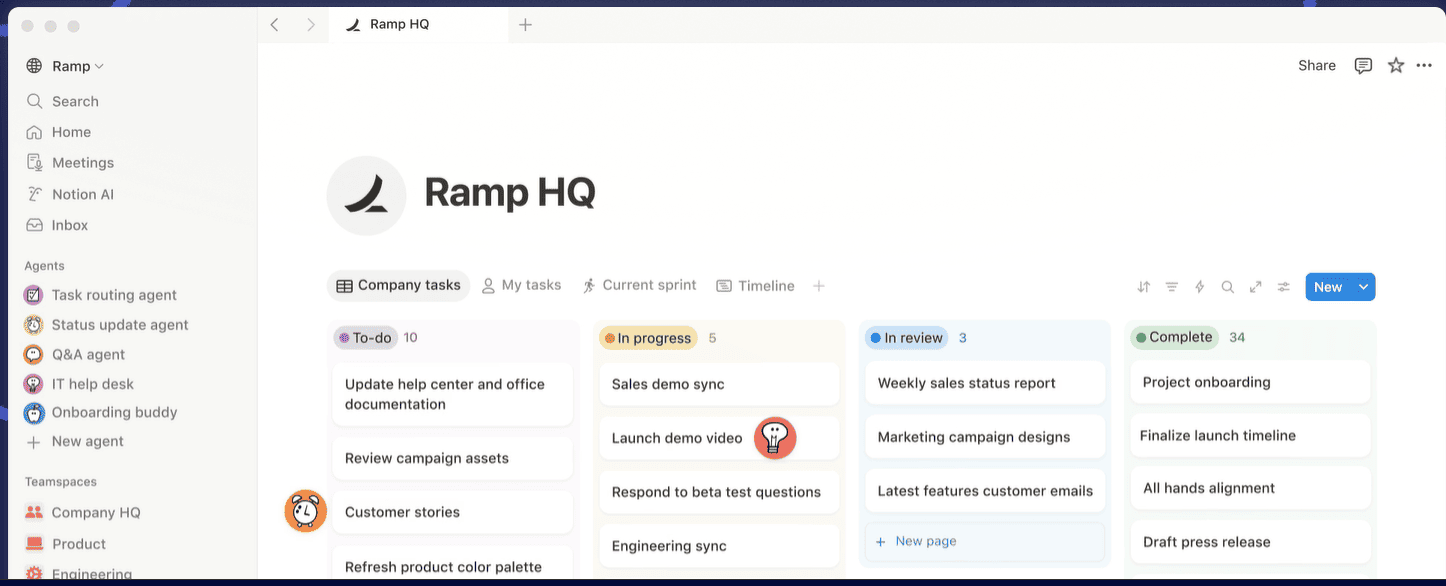1446x586 pixels.
Task: Add New page in In review column
Action: pos(925,541)
